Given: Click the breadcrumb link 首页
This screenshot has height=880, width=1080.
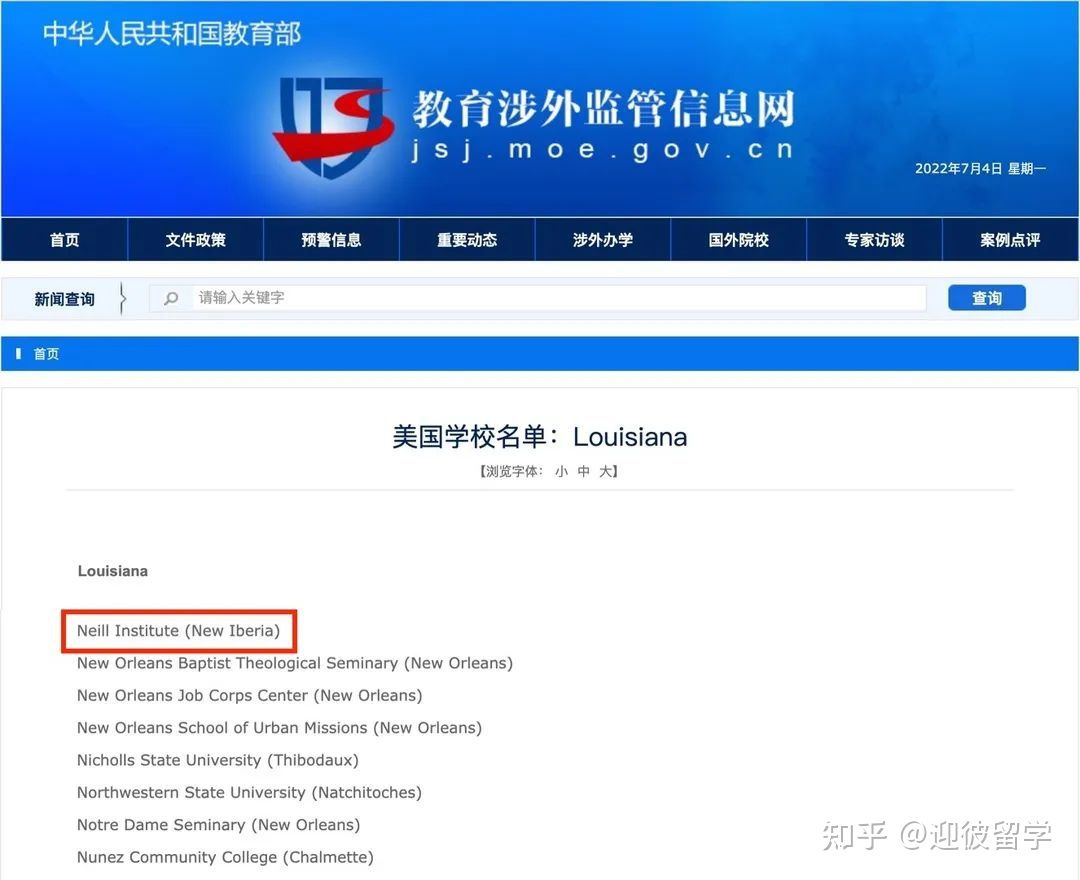Looking at the screenshot, I should click(46, 353).
